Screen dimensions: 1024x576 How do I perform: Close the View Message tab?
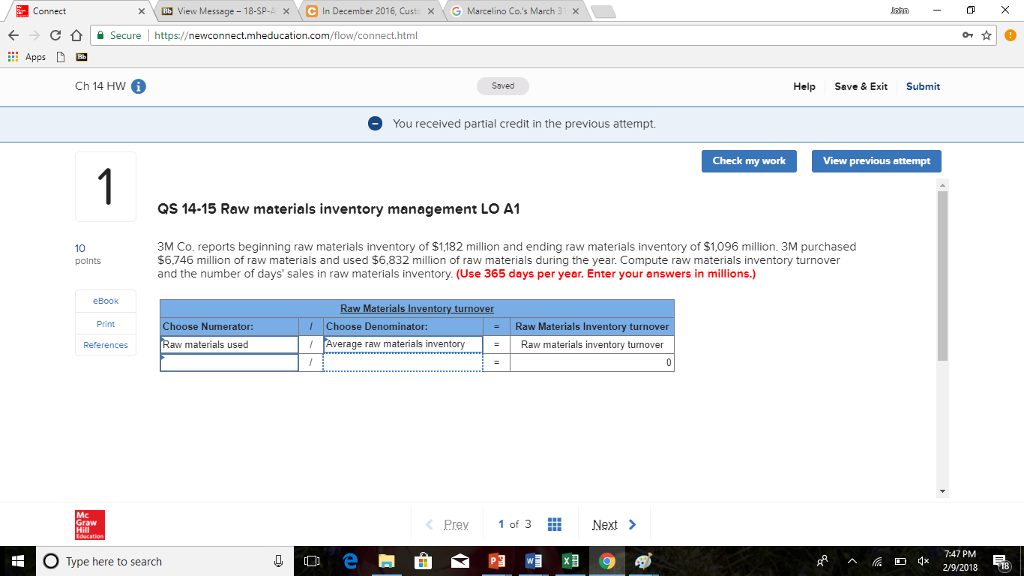pos(286,11)
